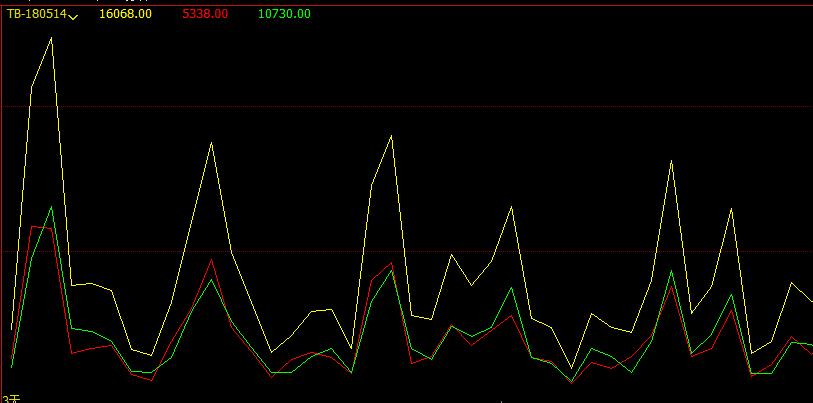The image size is (813, 403).
Task: Select the yellow 16068.00 value readout
Action: (126, 14)
